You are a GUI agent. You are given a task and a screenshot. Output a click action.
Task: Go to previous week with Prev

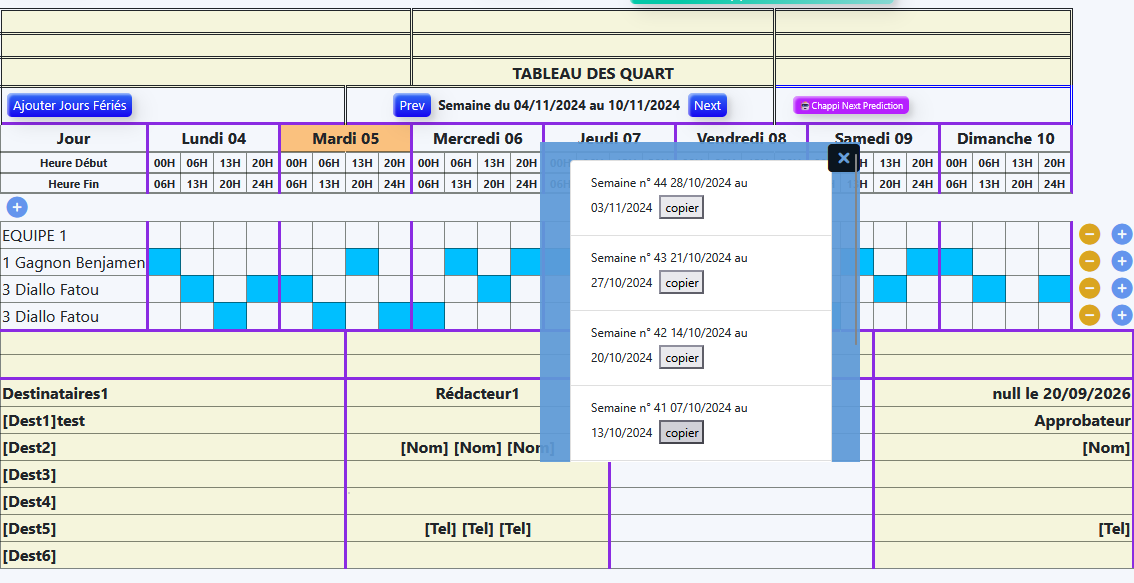tap(412, 106)
